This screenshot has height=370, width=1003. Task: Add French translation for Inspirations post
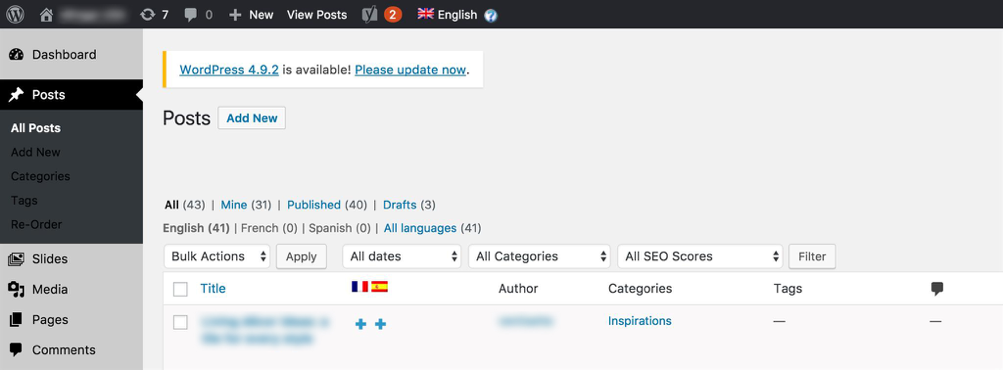(x=361, y=325)
